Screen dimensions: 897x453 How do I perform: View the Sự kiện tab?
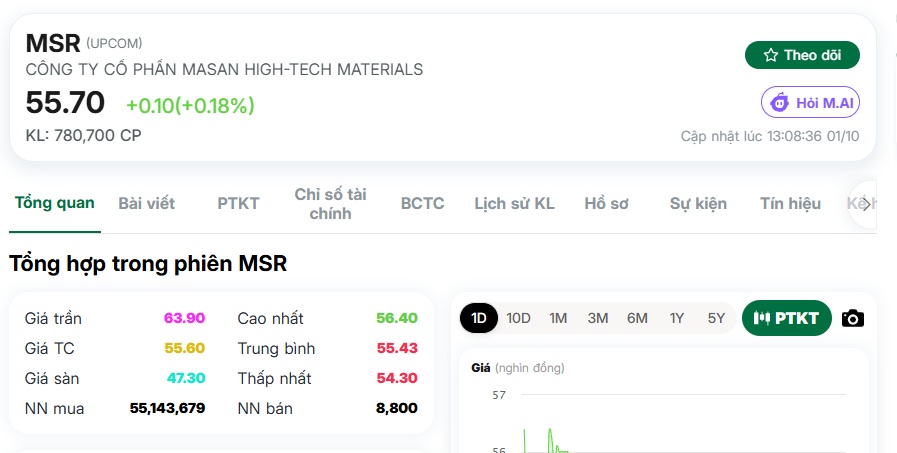click(698, 204)
